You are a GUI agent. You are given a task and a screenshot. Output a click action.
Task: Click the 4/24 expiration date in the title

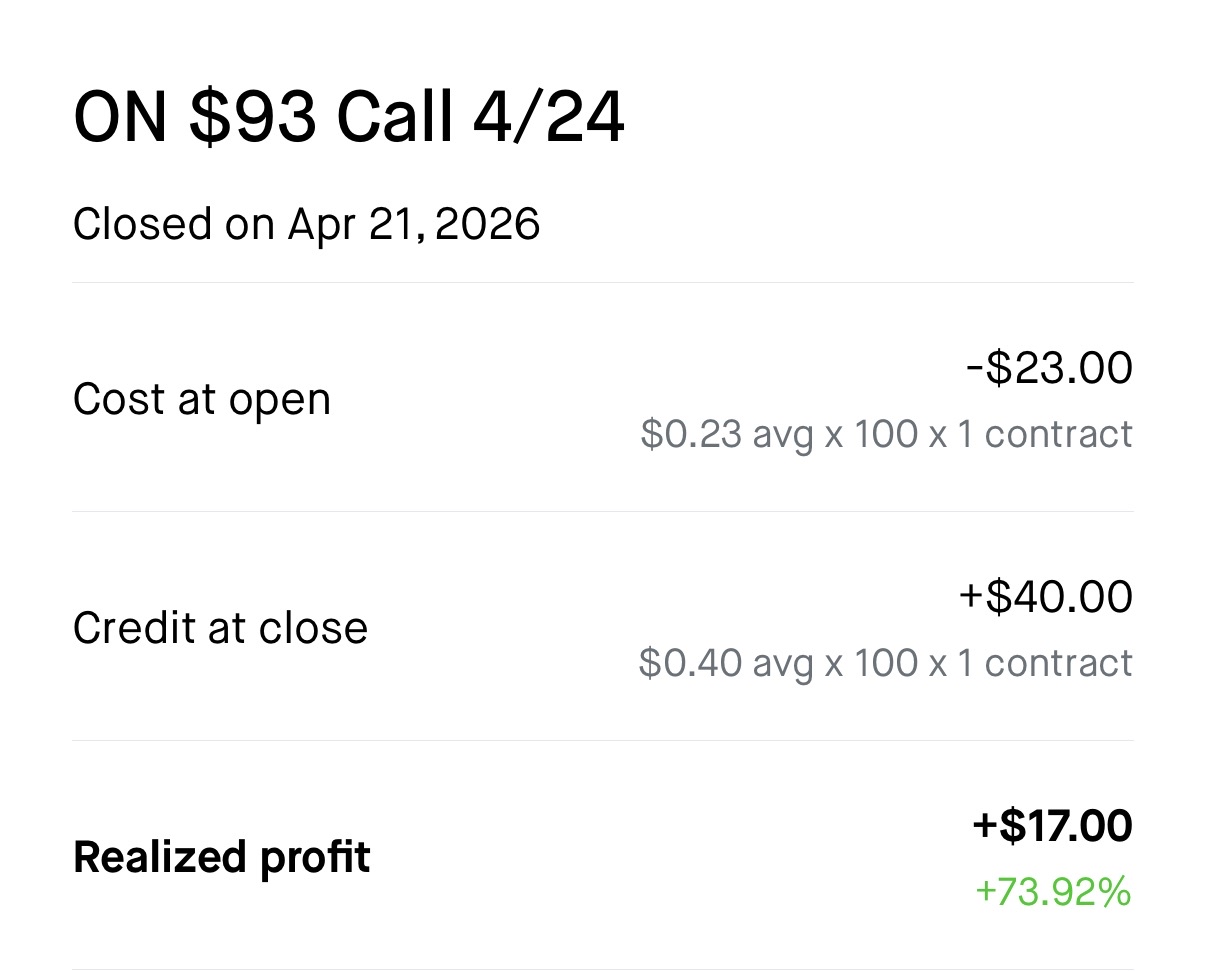coord(549,119)
